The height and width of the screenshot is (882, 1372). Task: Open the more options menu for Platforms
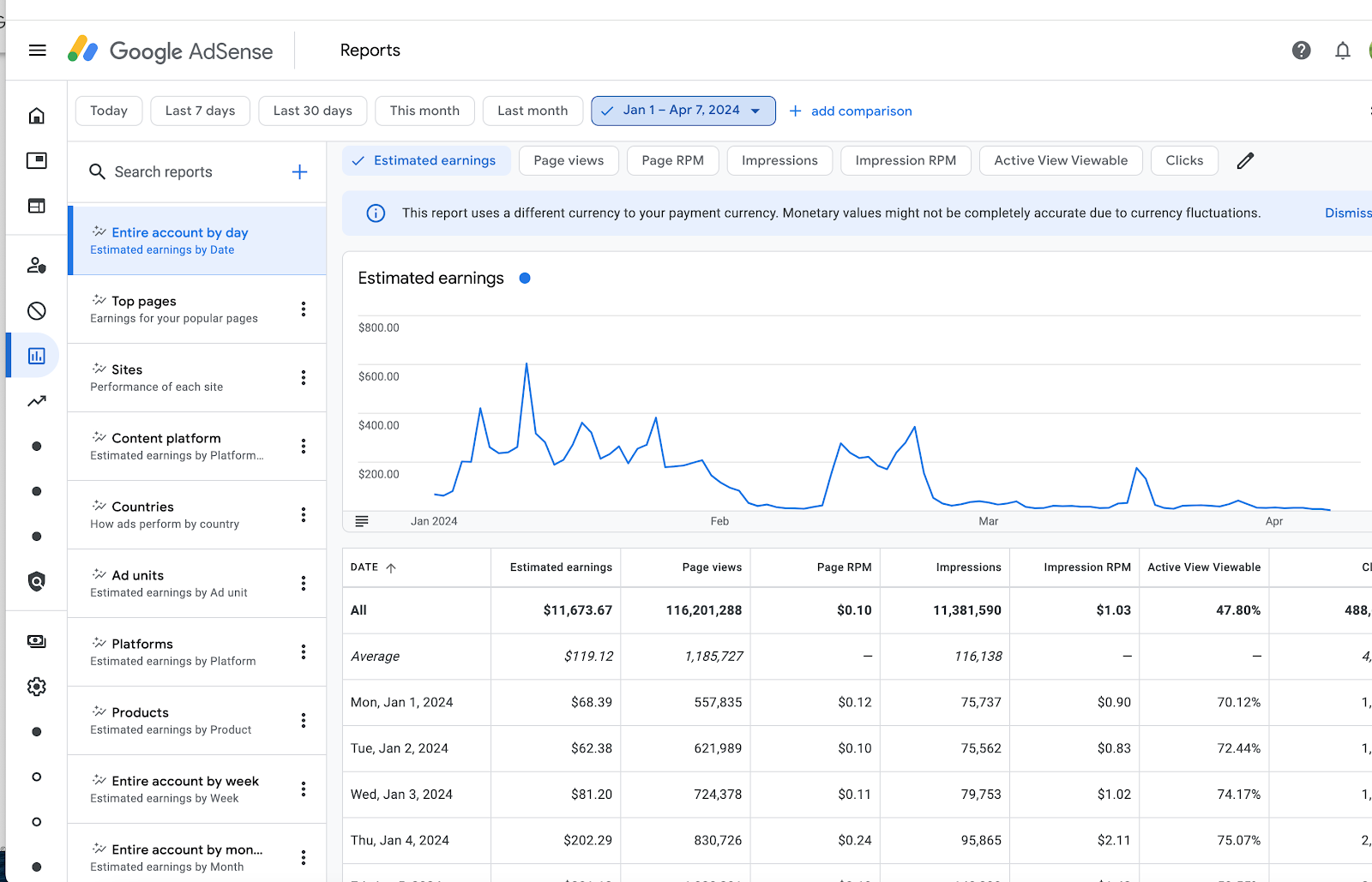(304, 652)
